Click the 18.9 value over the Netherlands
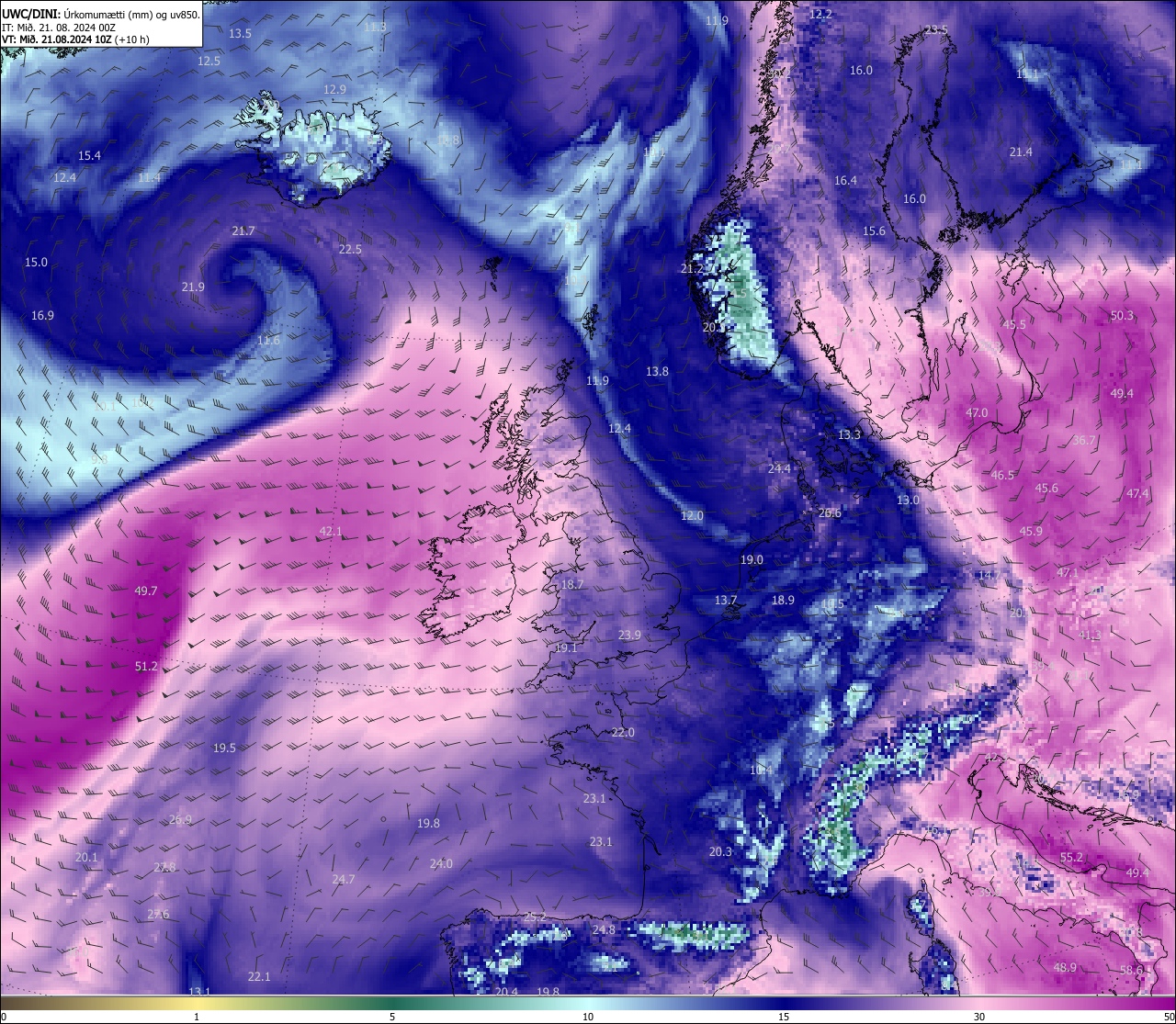This screenshot has height=1024, width=1176. coord(783,600)
